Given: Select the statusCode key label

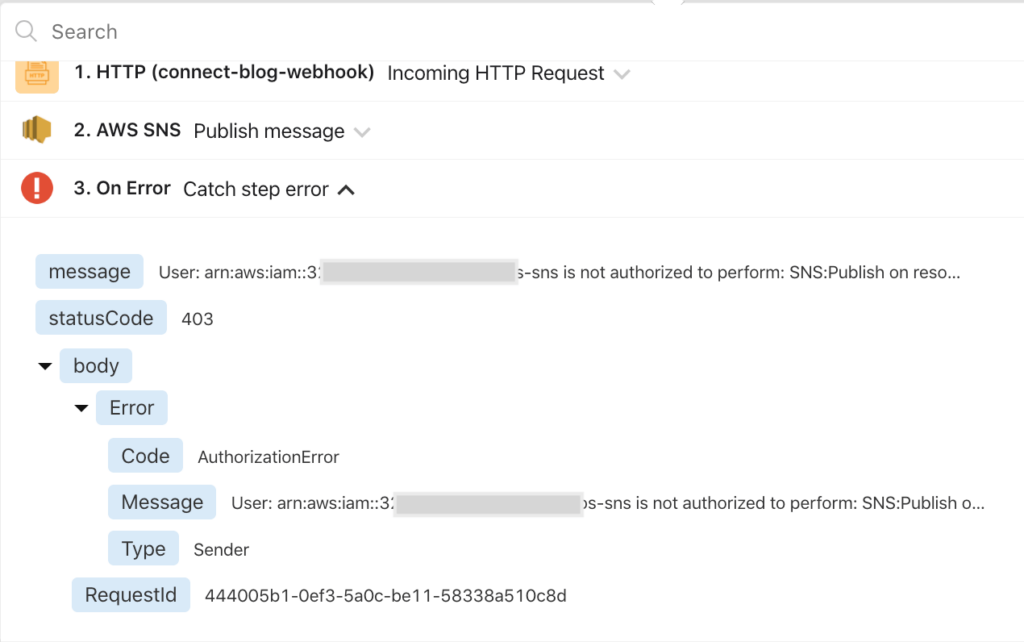Looking at the screenshot, I should 100,319.
